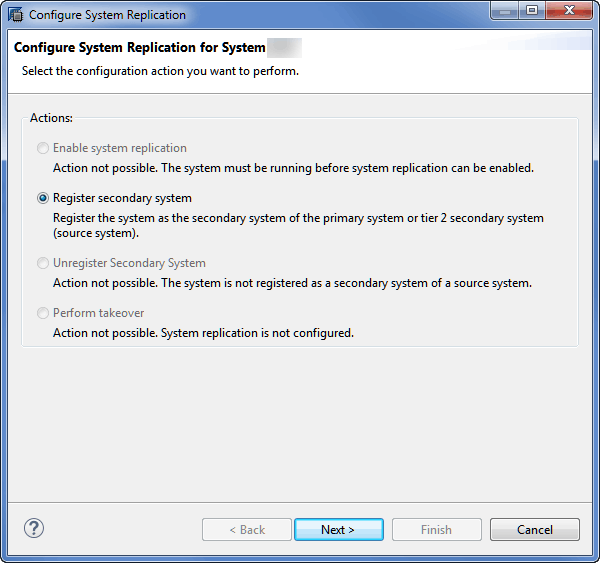The height and width of the screenshot is (563, 600).
Task: Pick the Unregister Secondary System radio button
Action: [x=43, y=263]
